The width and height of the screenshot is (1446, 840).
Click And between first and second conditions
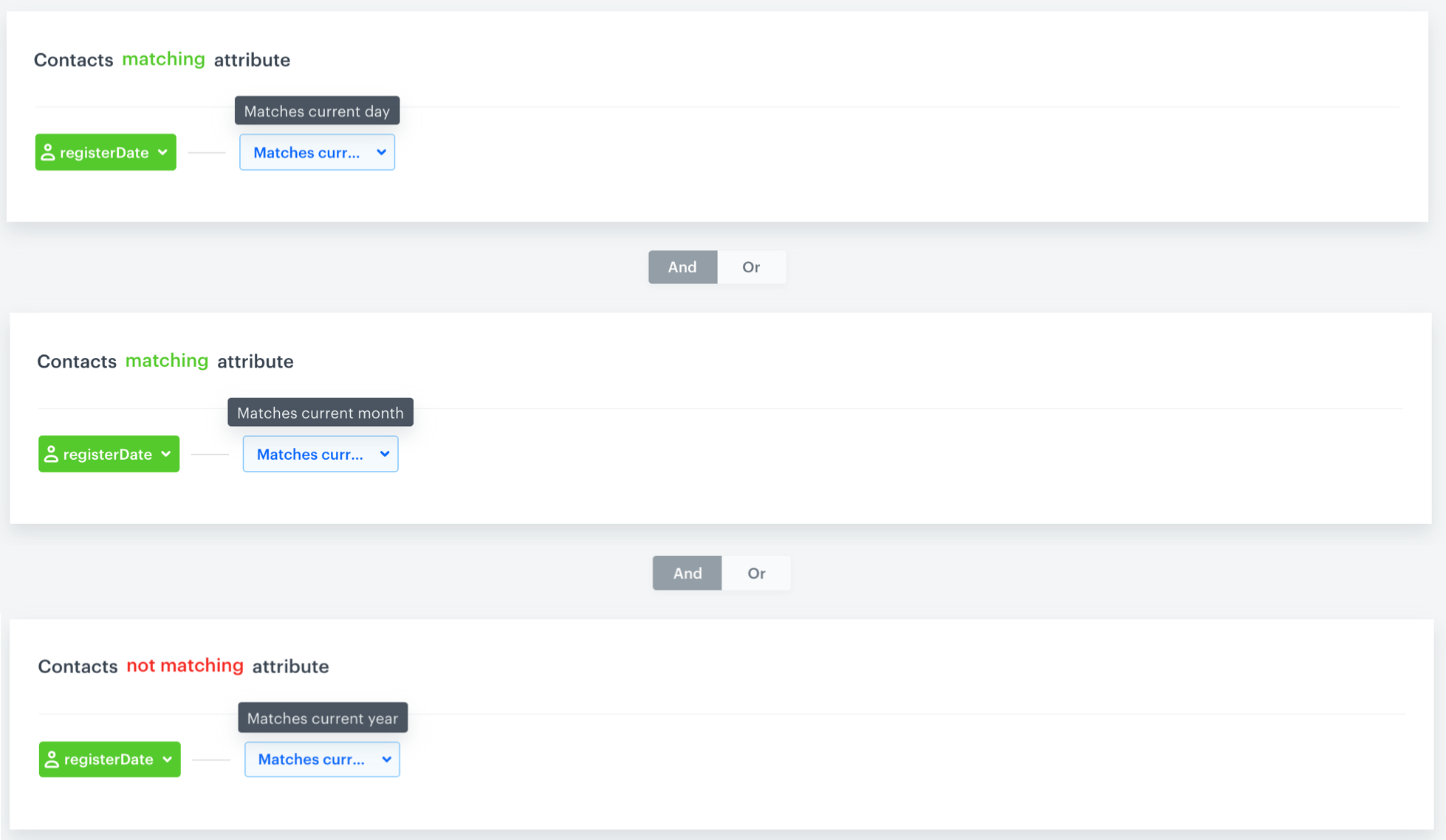pos(682,267)
